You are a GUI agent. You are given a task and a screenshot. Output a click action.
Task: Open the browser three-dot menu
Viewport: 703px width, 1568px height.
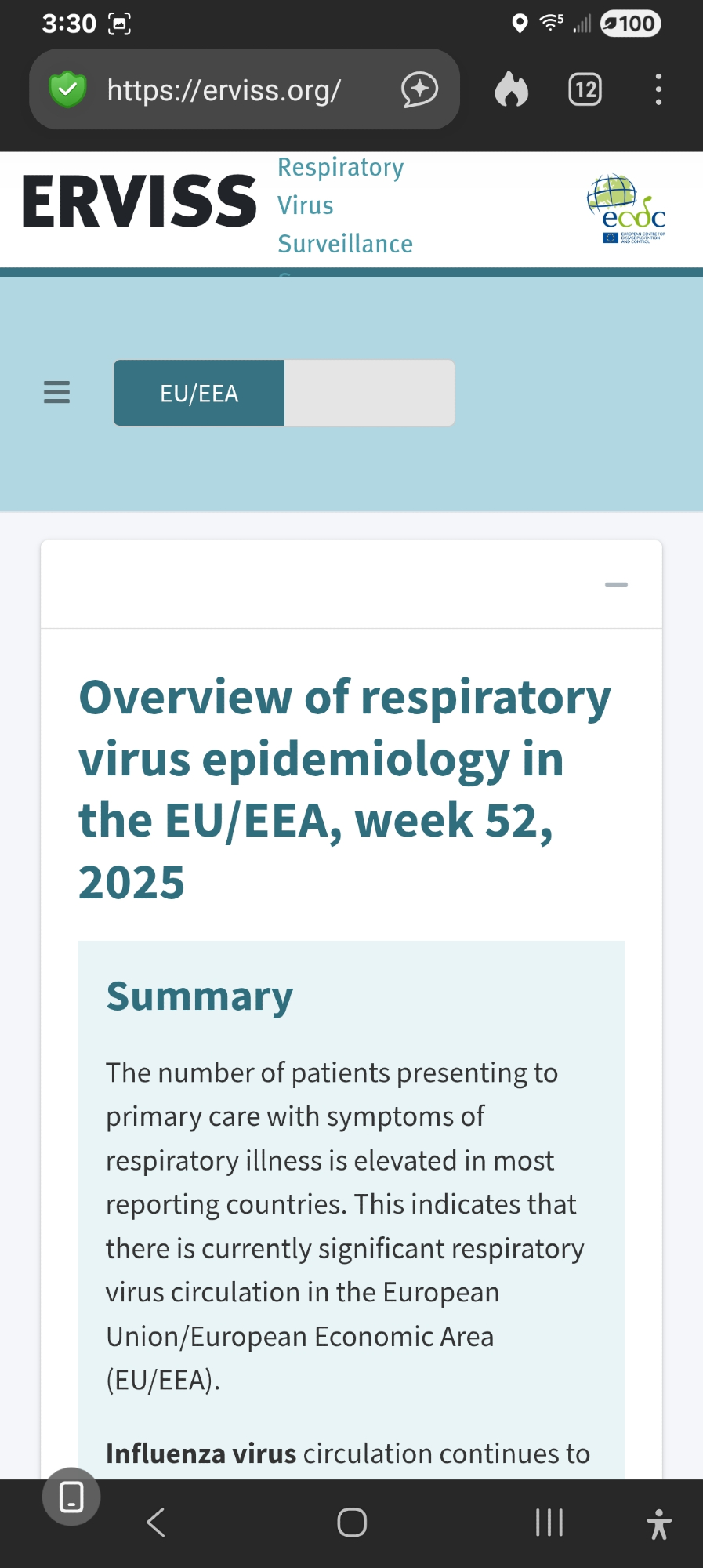[658, 89]
